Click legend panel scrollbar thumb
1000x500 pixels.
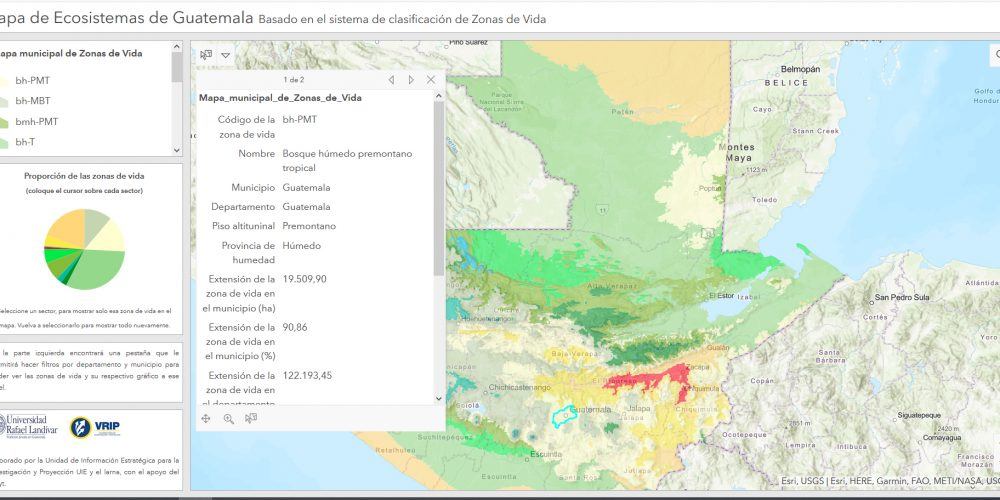(x=177, y=67)
